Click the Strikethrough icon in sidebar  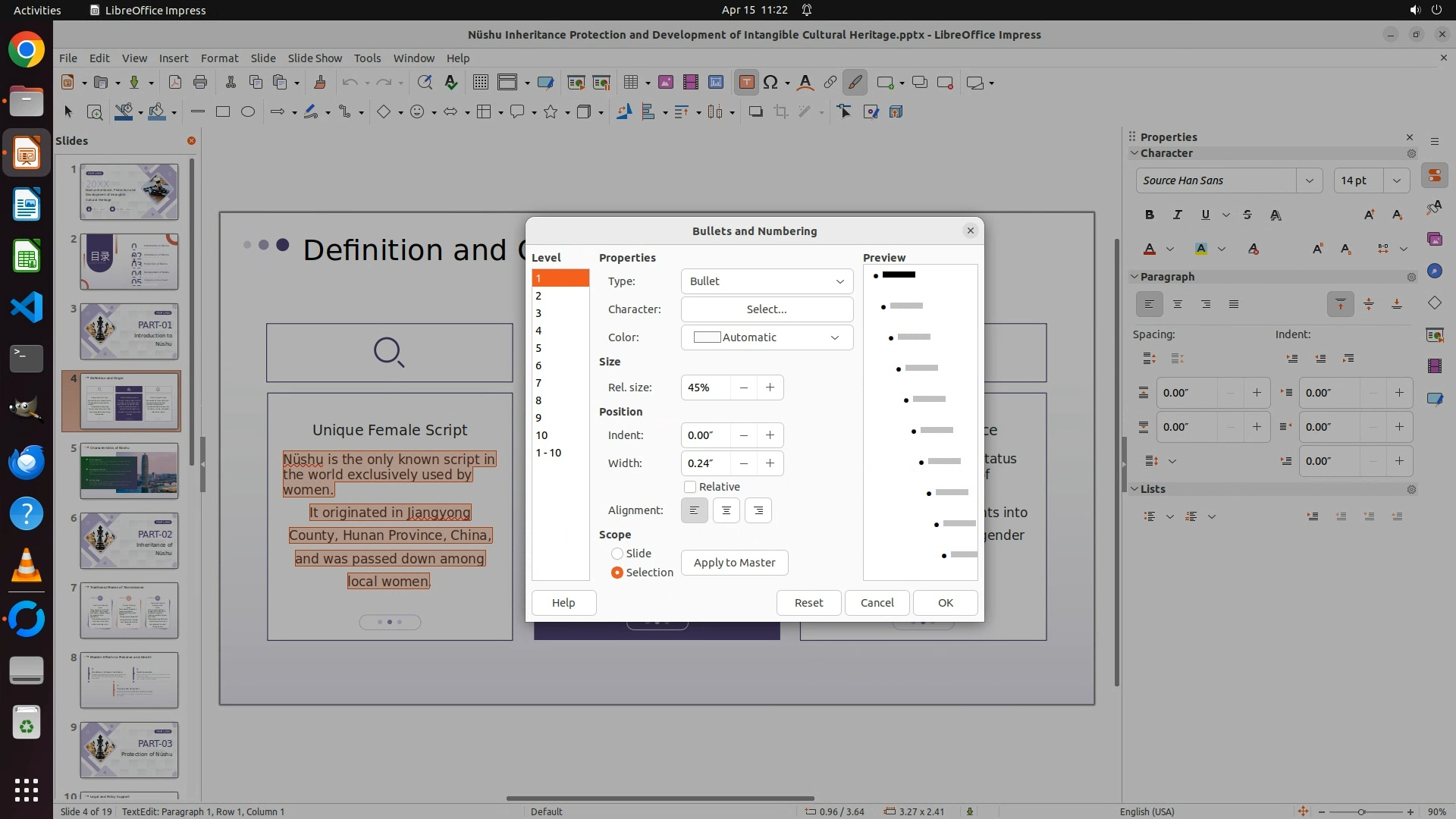click(x=1247, y=215)
